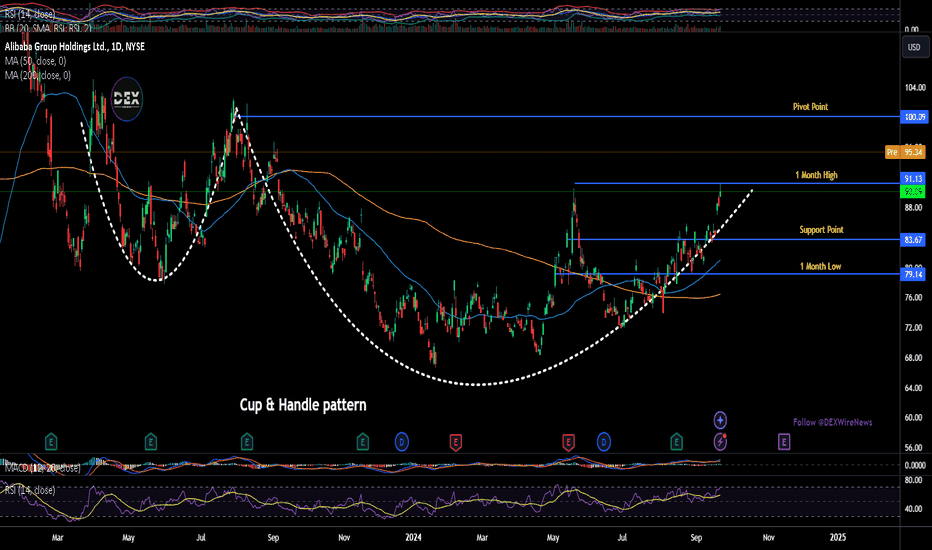932x550 pixels.
Task: Click the 100.39 price tag
Action: (914, 117)
